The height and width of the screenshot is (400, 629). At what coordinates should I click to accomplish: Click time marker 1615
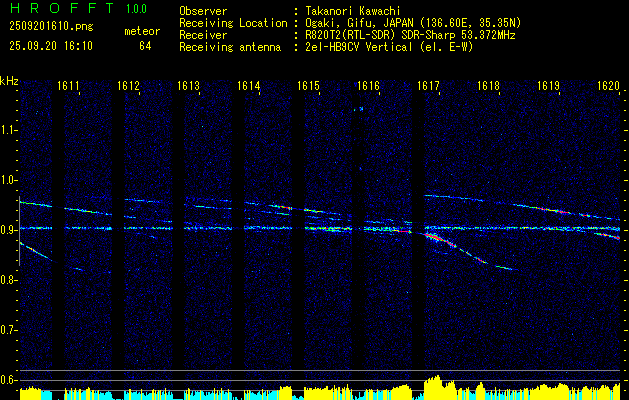click(x=308, y=85)
